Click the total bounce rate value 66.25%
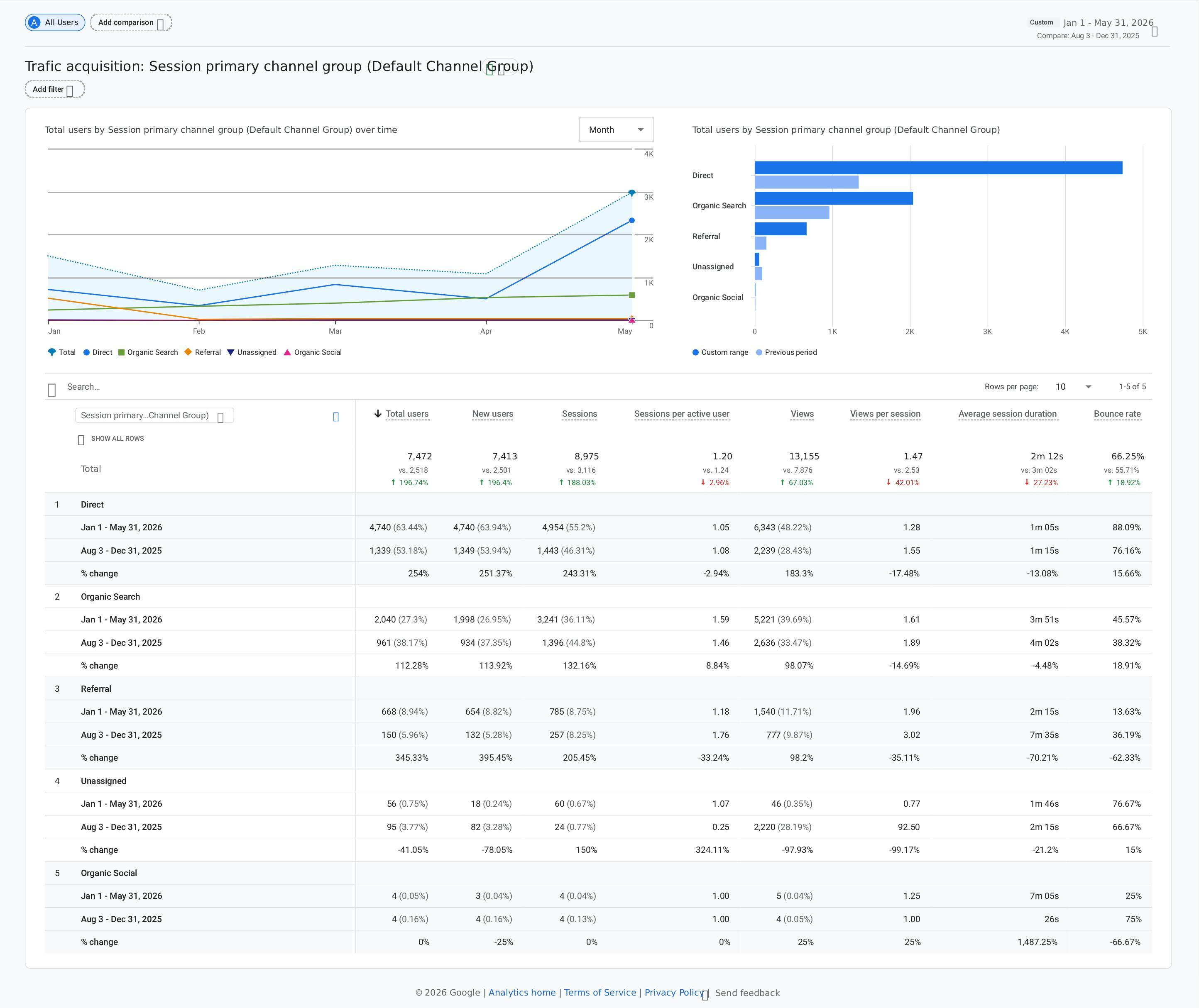The height and width of the screenshot is (1008, 1199). click(x=1128, y=456)
